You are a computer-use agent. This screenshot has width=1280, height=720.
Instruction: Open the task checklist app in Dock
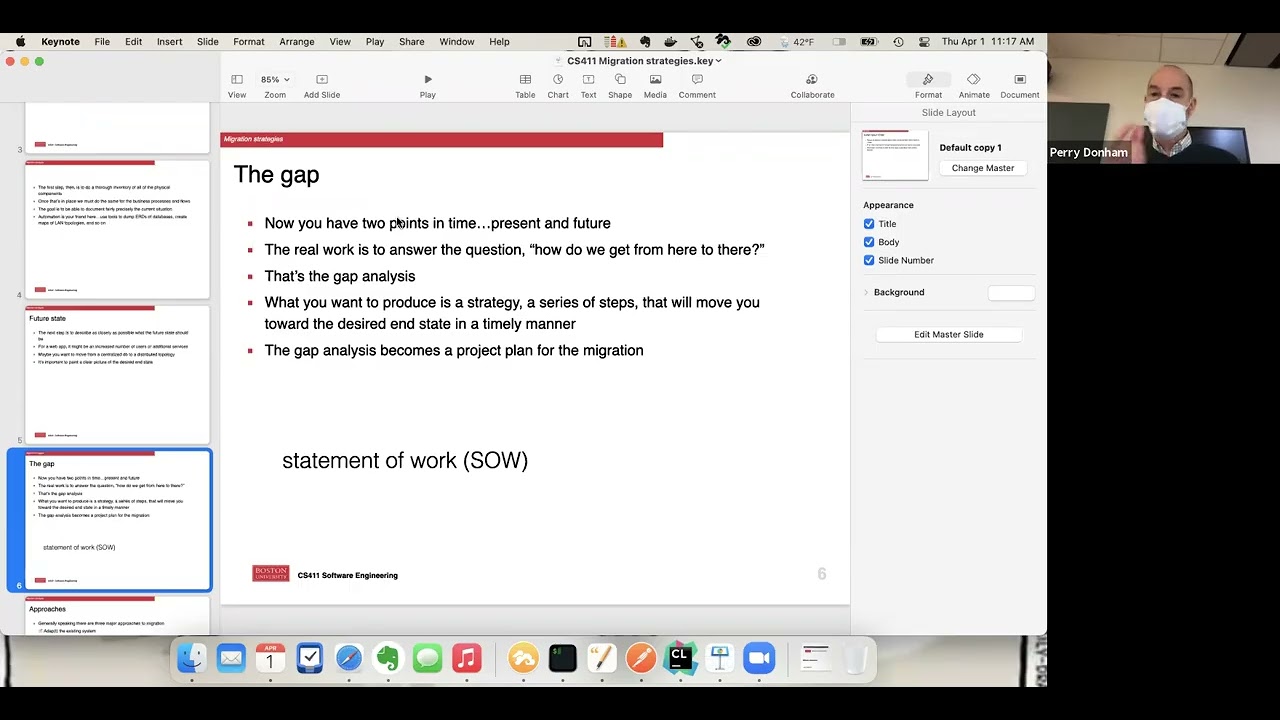310,658
